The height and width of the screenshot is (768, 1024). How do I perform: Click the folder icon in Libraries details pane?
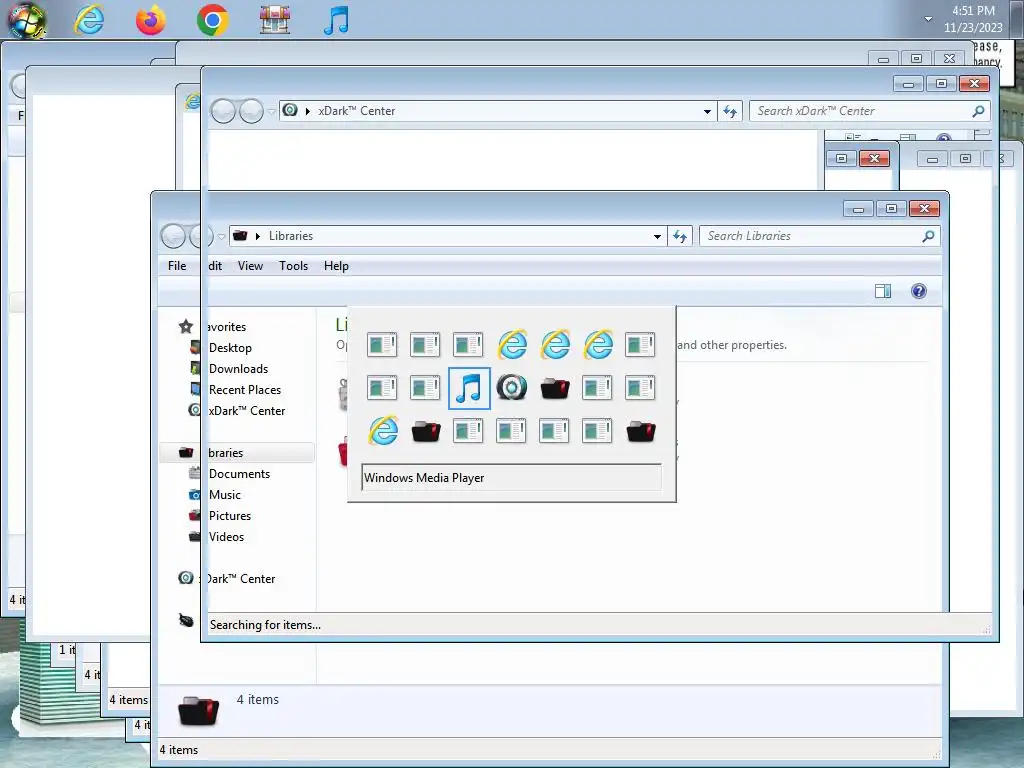(199, 711)
